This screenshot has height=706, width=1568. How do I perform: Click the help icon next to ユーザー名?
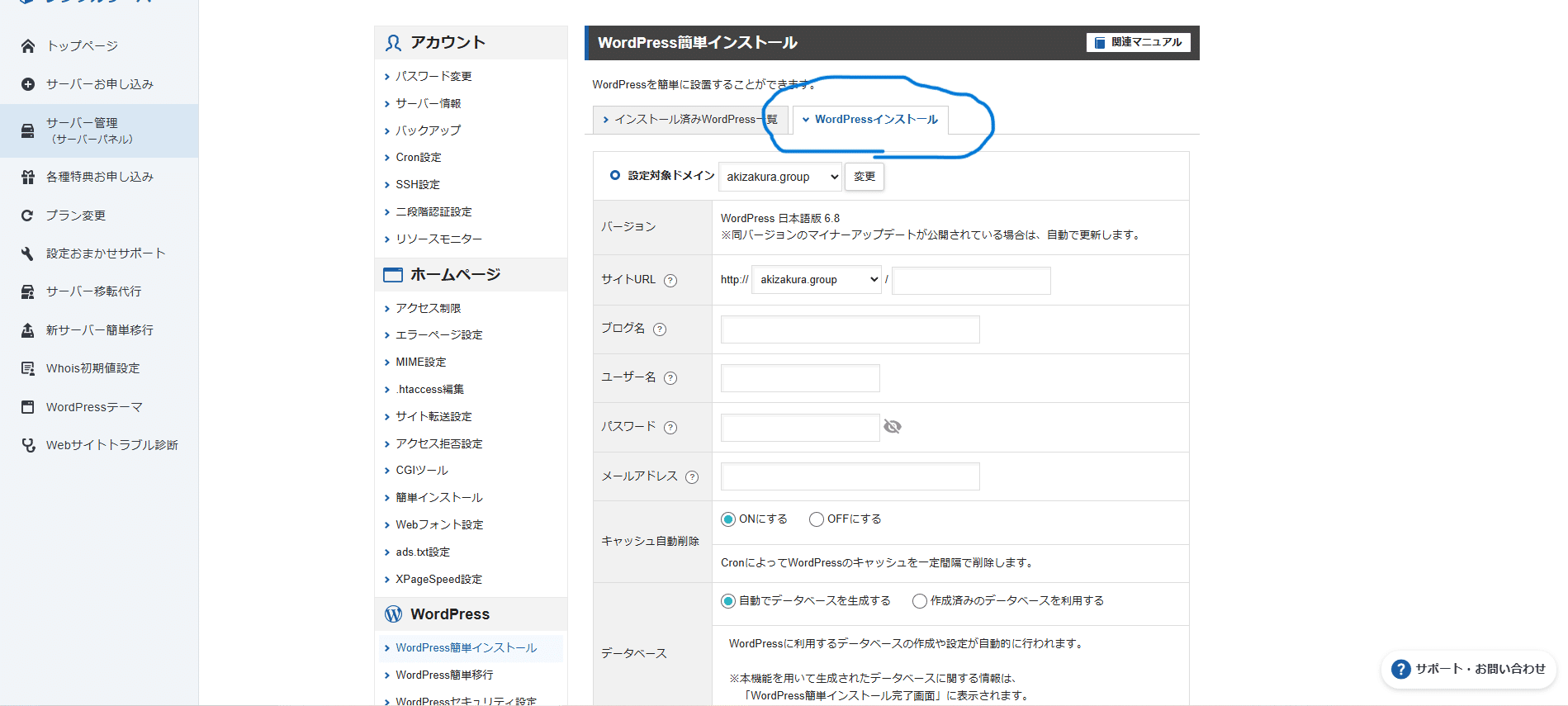click(670, 378)
